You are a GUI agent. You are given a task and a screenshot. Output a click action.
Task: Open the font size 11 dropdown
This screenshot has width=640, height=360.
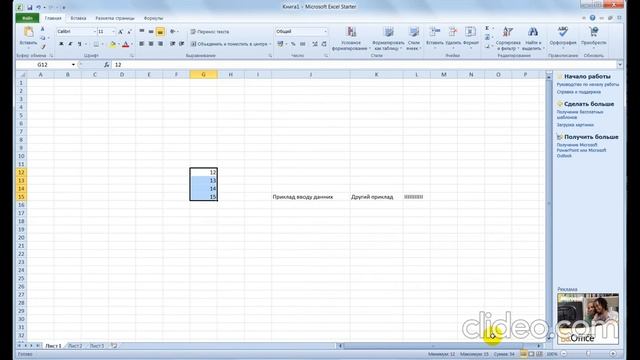click(x=113, y=31)
